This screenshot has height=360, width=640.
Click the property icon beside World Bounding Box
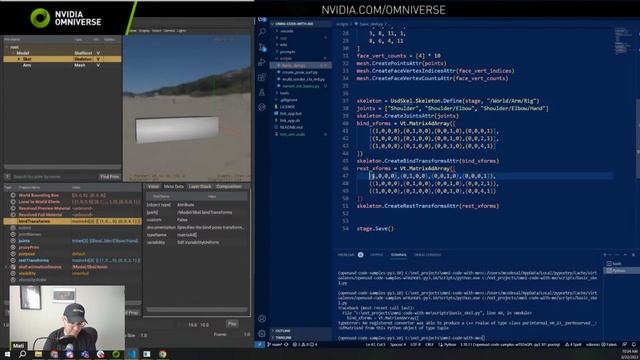13,196
